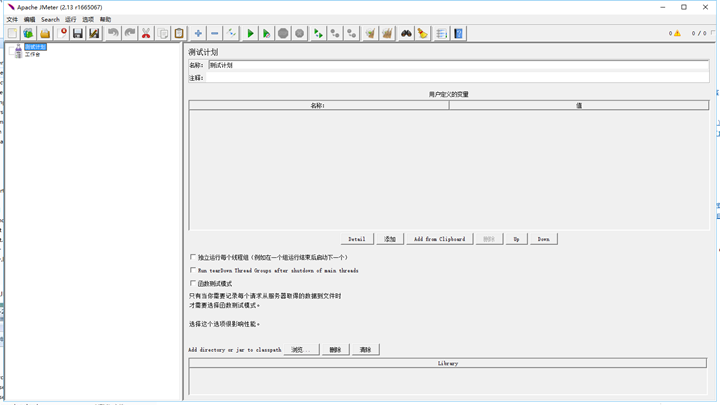Click the Detail button

click(x=357, y=239)
